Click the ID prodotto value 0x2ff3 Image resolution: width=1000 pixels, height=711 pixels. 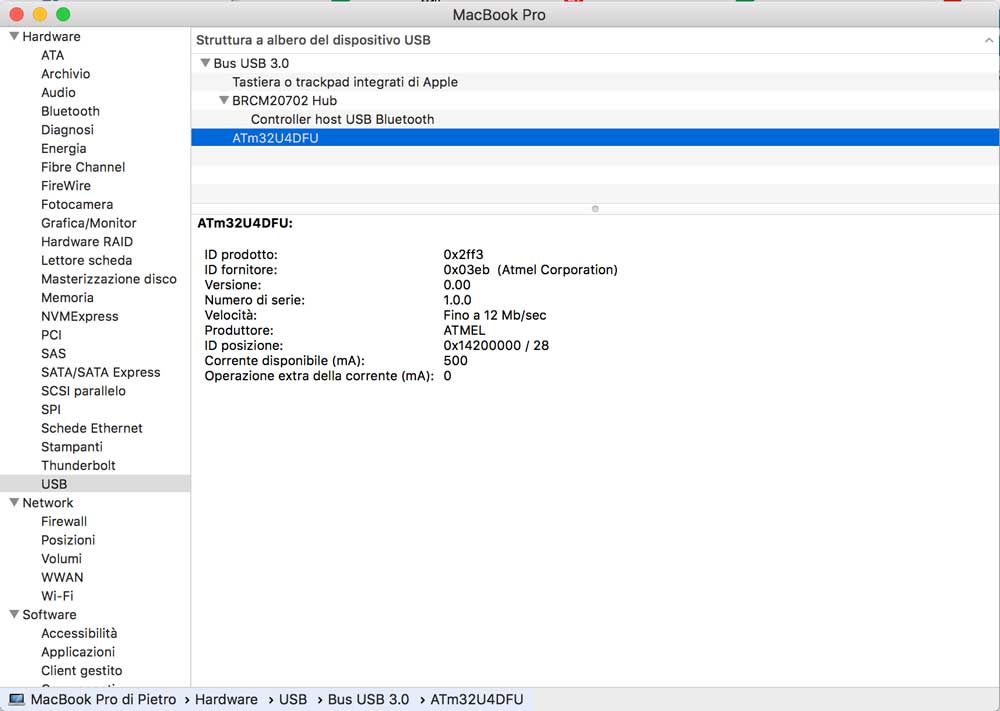click(x=463, y=254)
